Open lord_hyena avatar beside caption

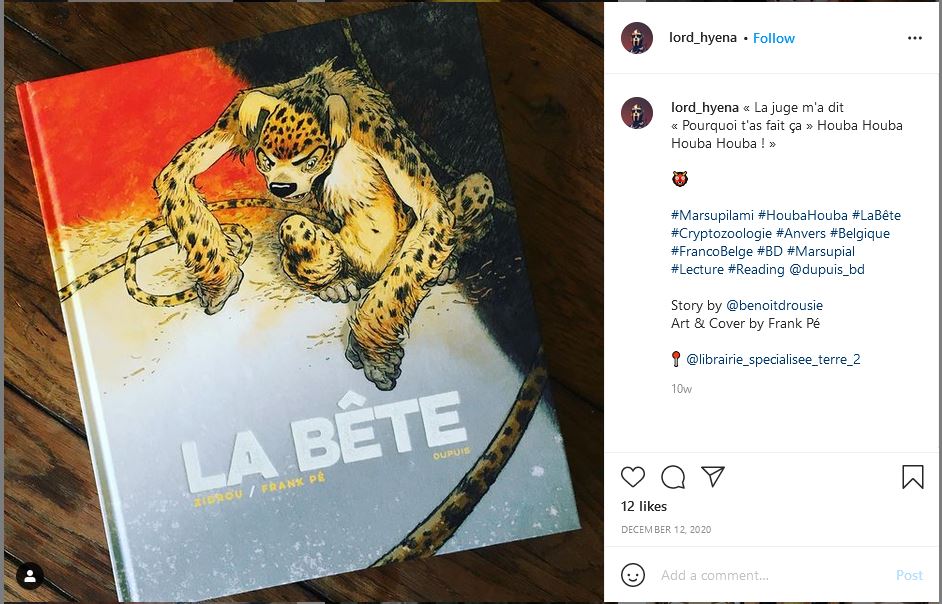pyautogui.click(x=637, y=113)
